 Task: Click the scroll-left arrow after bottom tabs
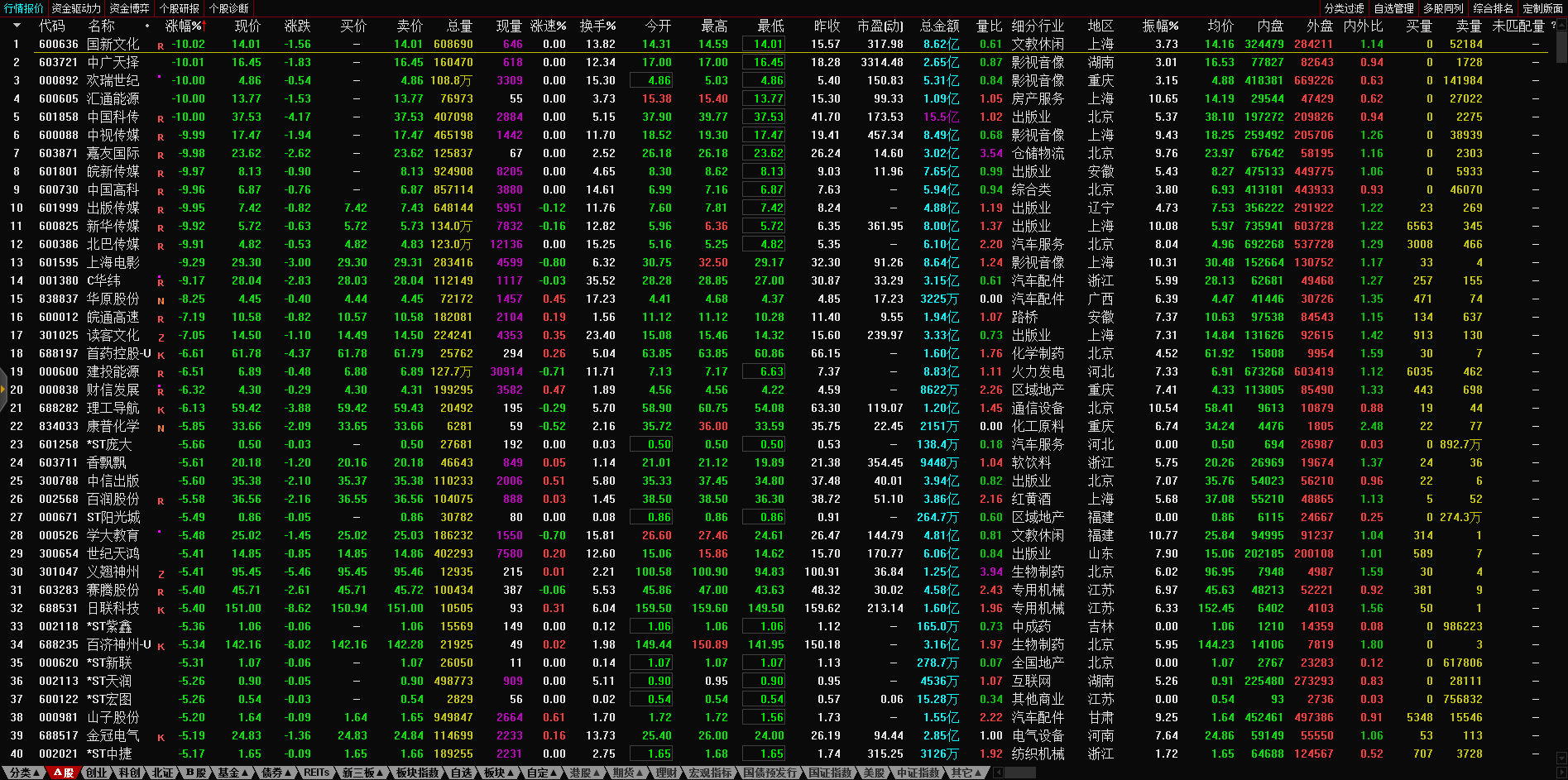[999, 773]
